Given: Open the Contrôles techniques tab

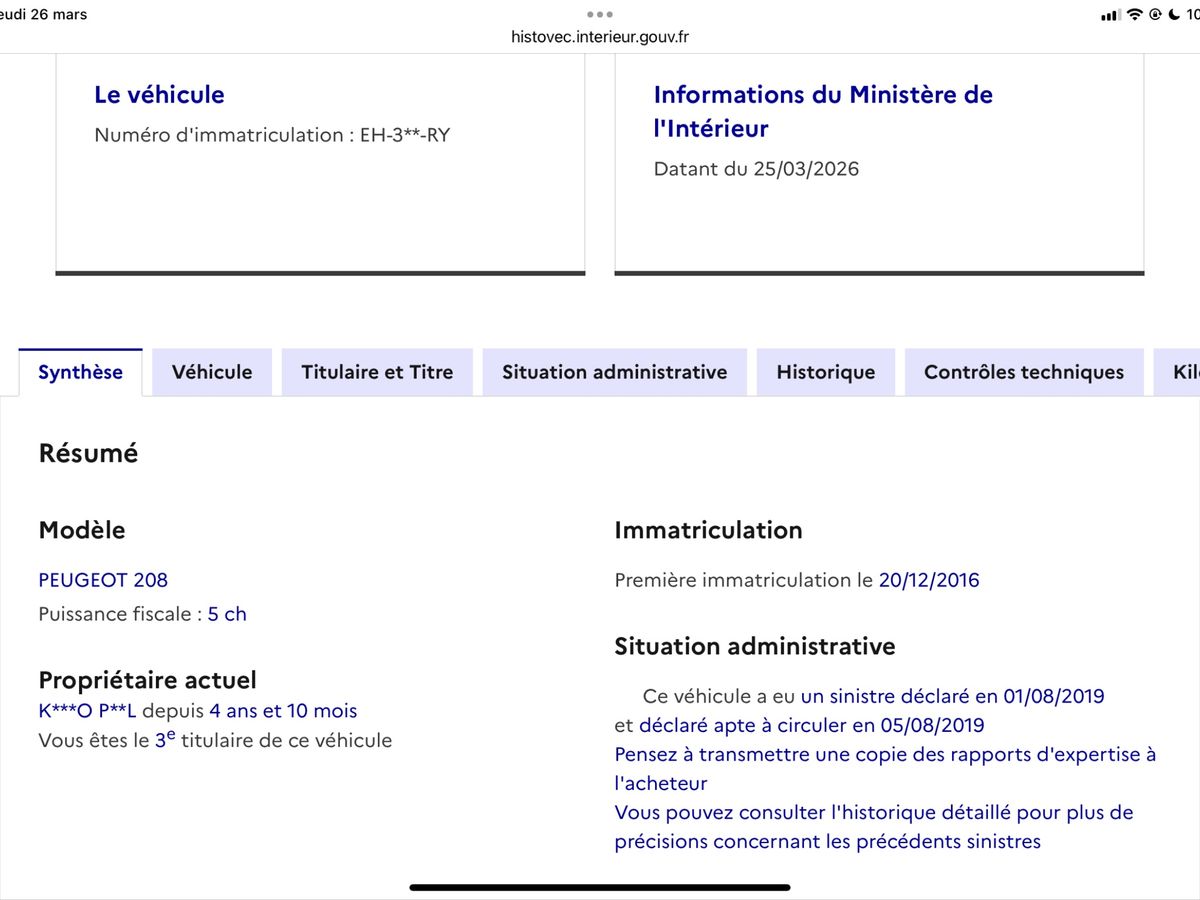Looking at the screenshot, I should click(x=1024, y=372).
